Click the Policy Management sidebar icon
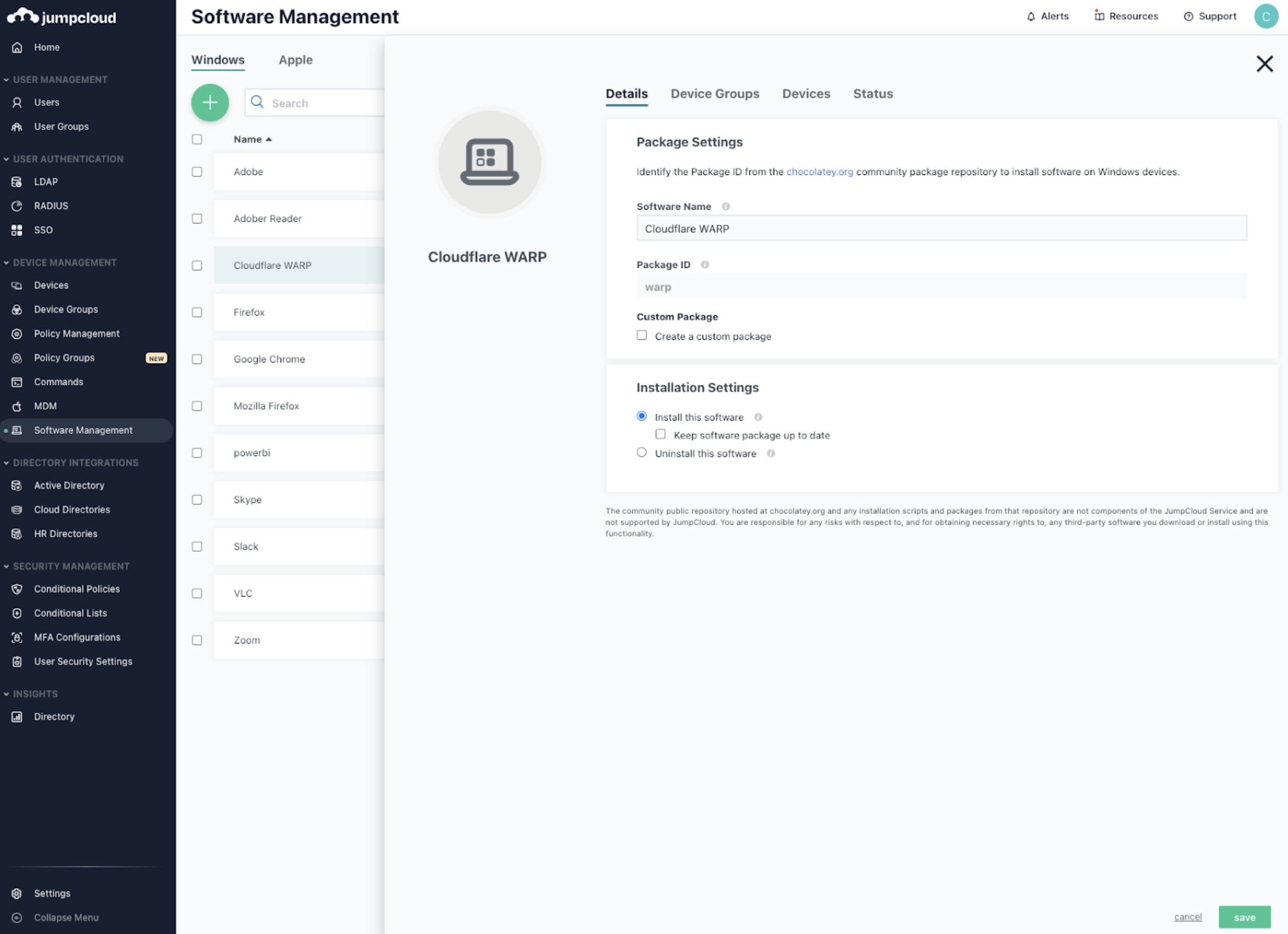This screenshot has height=934, width=1288. [x=19, y=333]
